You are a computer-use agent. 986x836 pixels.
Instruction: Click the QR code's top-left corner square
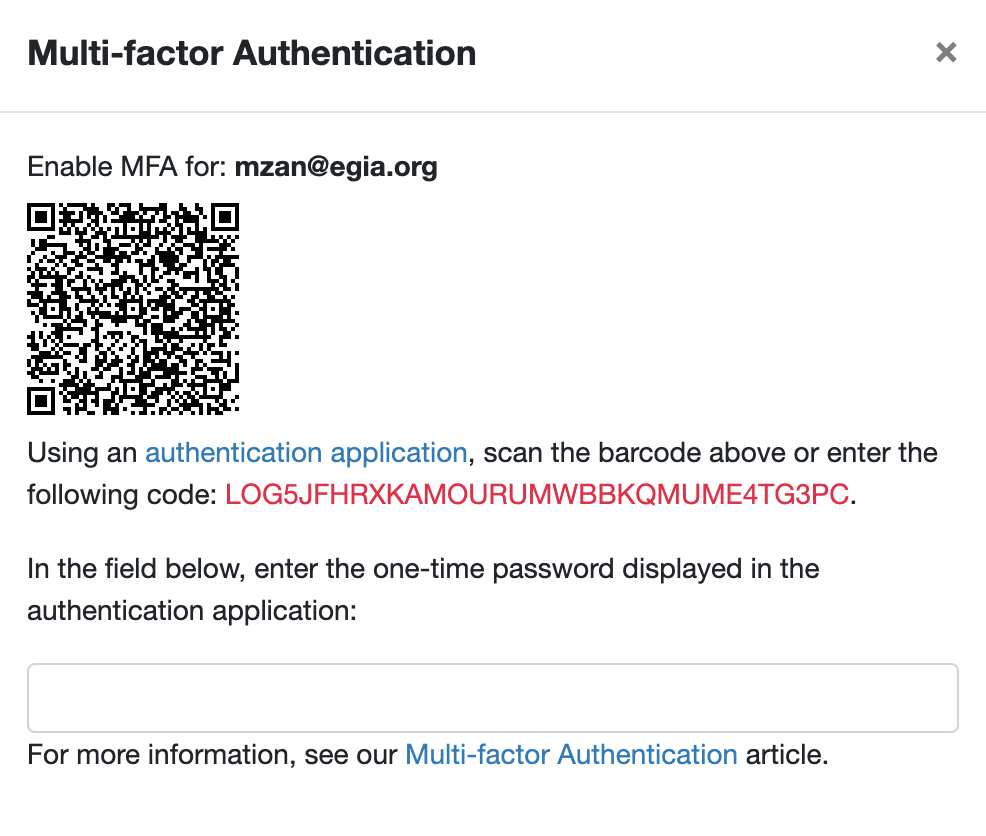(x=41, y=216)
